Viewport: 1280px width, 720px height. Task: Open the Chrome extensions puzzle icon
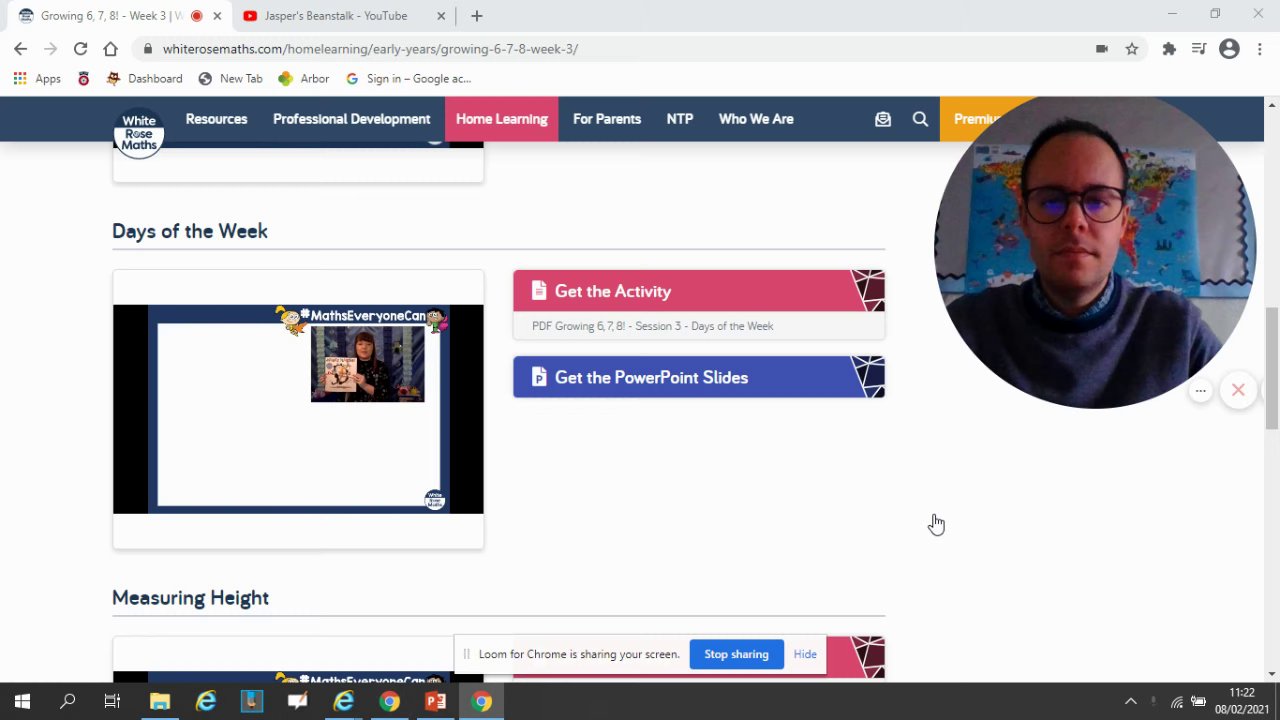(1169, 48)
